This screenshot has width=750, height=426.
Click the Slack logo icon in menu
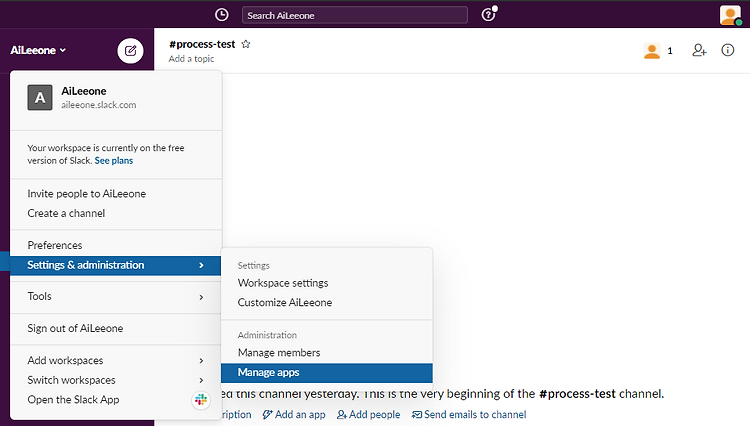[201, 400]
